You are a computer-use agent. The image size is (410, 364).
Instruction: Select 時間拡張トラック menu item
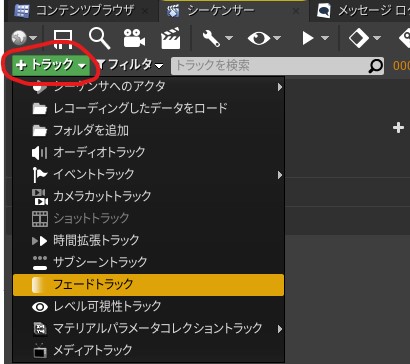[x=148, y=240]
